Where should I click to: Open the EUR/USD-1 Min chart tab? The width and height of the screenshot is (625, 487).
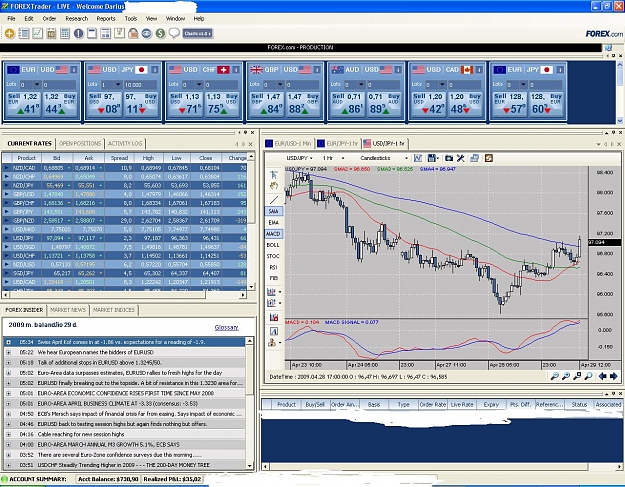pos(289,143)
